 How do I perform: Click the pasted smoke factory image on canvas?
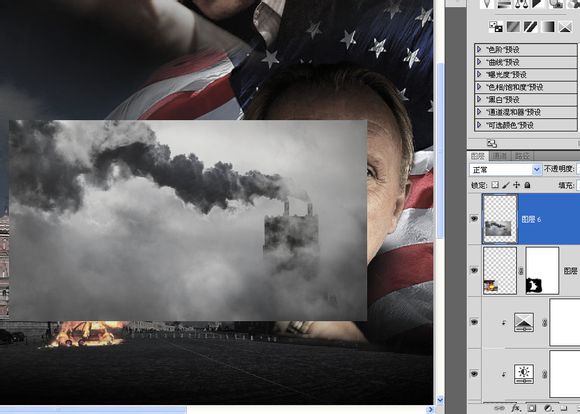click(188, 220)
